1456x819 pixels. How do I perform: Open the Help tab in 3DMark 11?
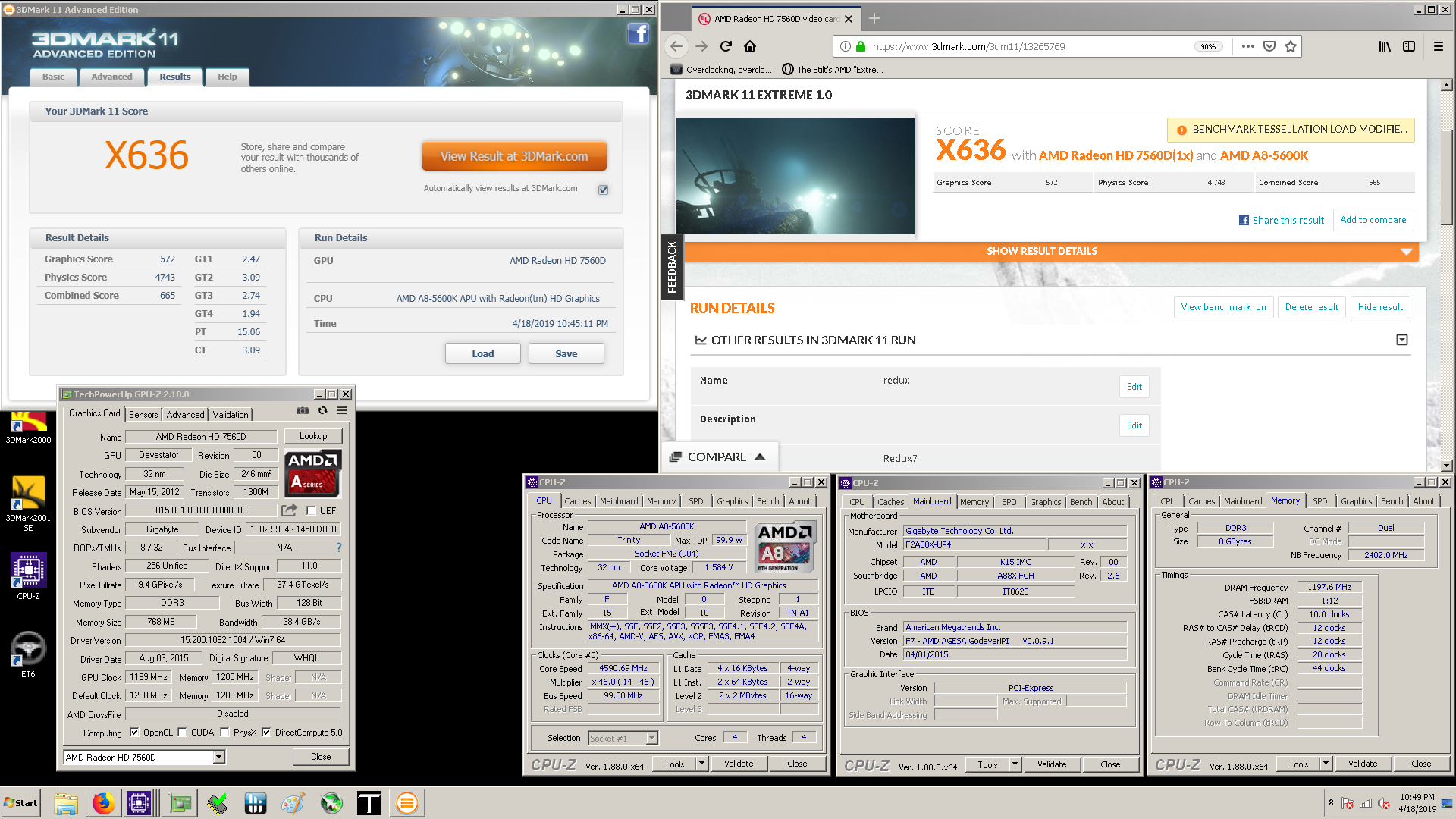point(227,77)
